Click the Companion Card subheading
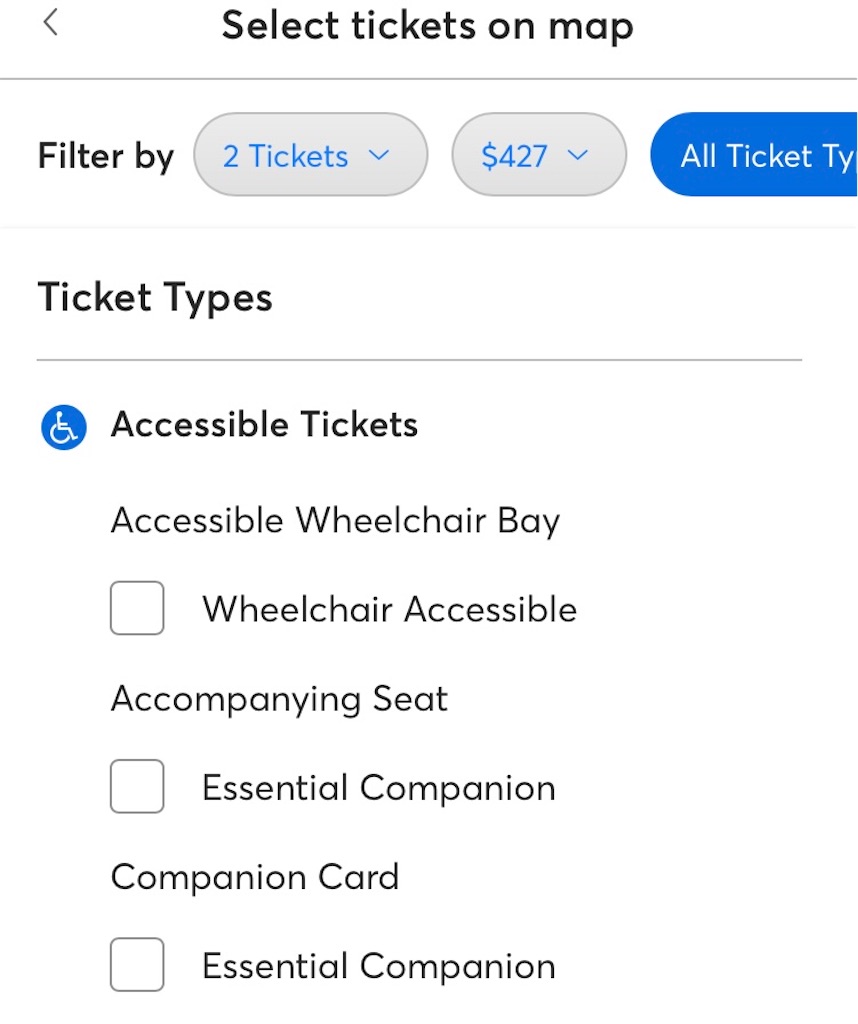This screenshot has height=1024, width=858. pos(255,877)
